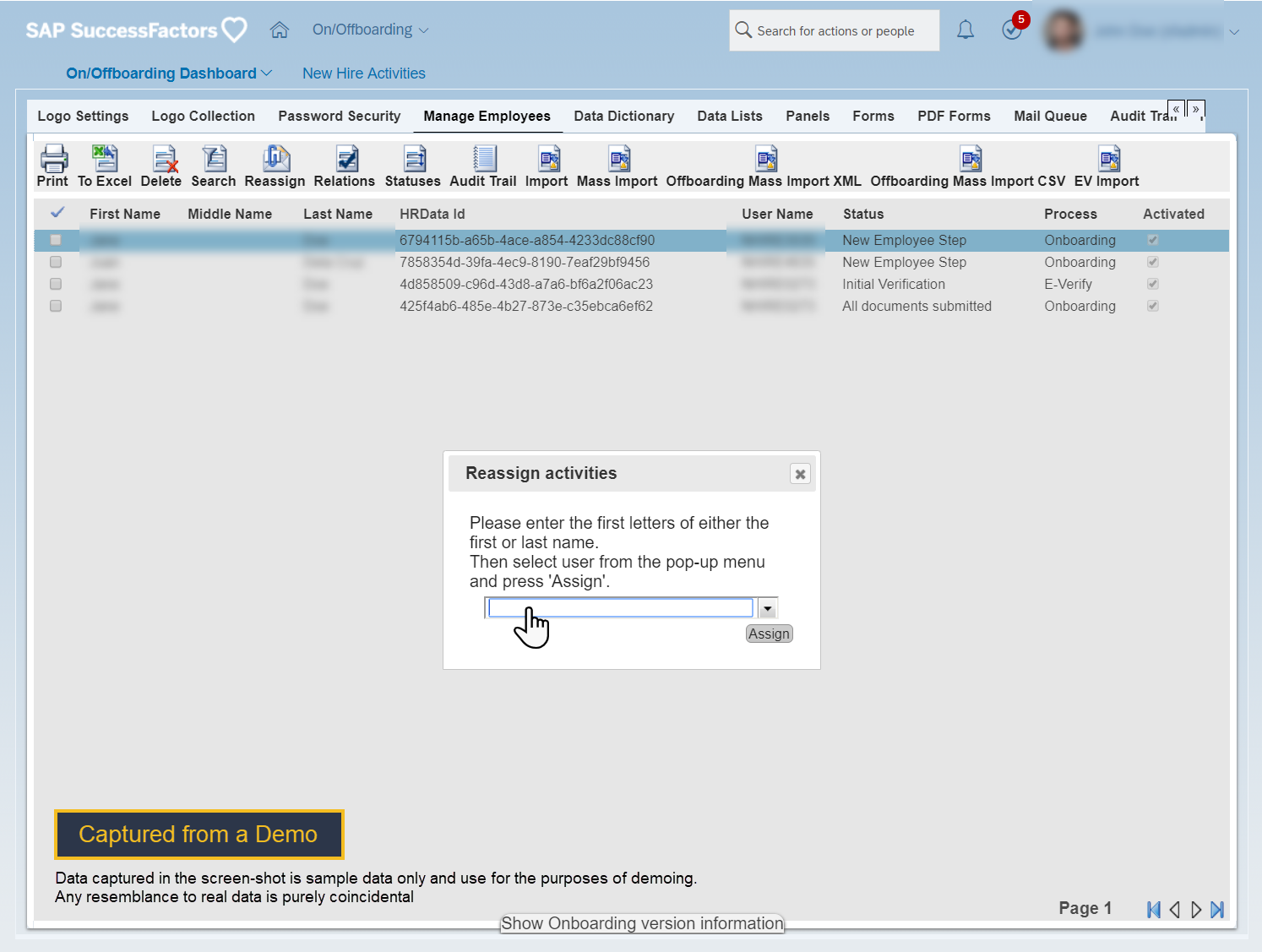Screen dimensions: 1262x952
Task: Go to the Home icon
Action: pyautogui.click(x=280, y=30)
